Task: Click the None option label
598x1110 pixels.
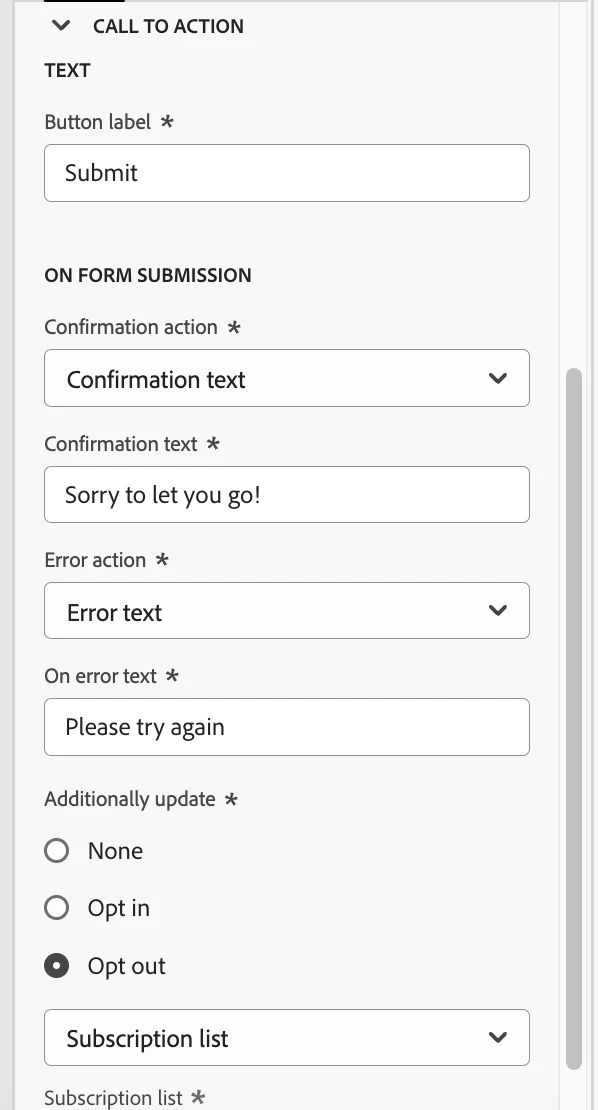Action: pyautogui.click(x=115, y=850)
